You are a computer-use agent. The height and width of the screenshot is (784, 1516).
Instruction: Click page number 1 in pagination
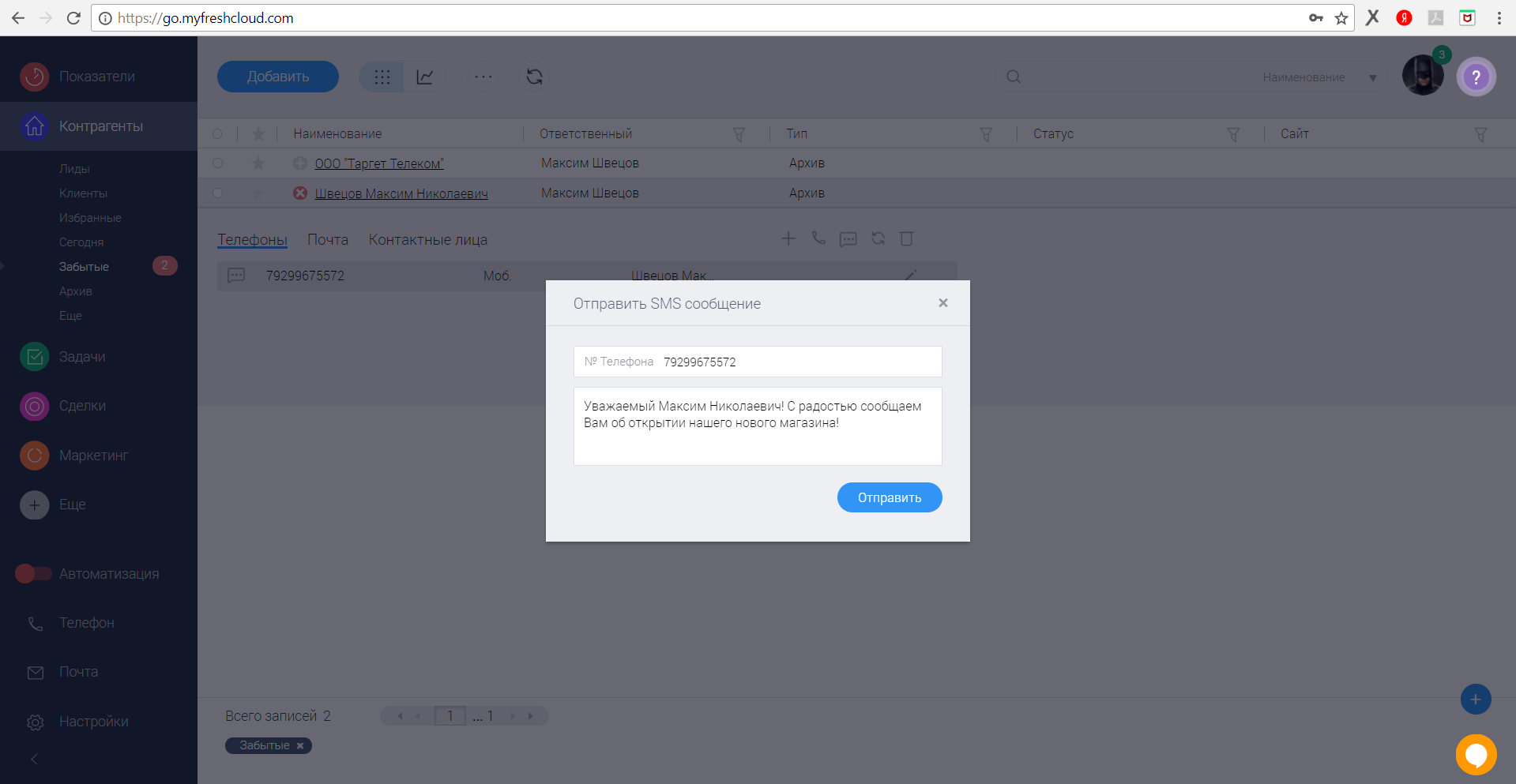point(450,716)
